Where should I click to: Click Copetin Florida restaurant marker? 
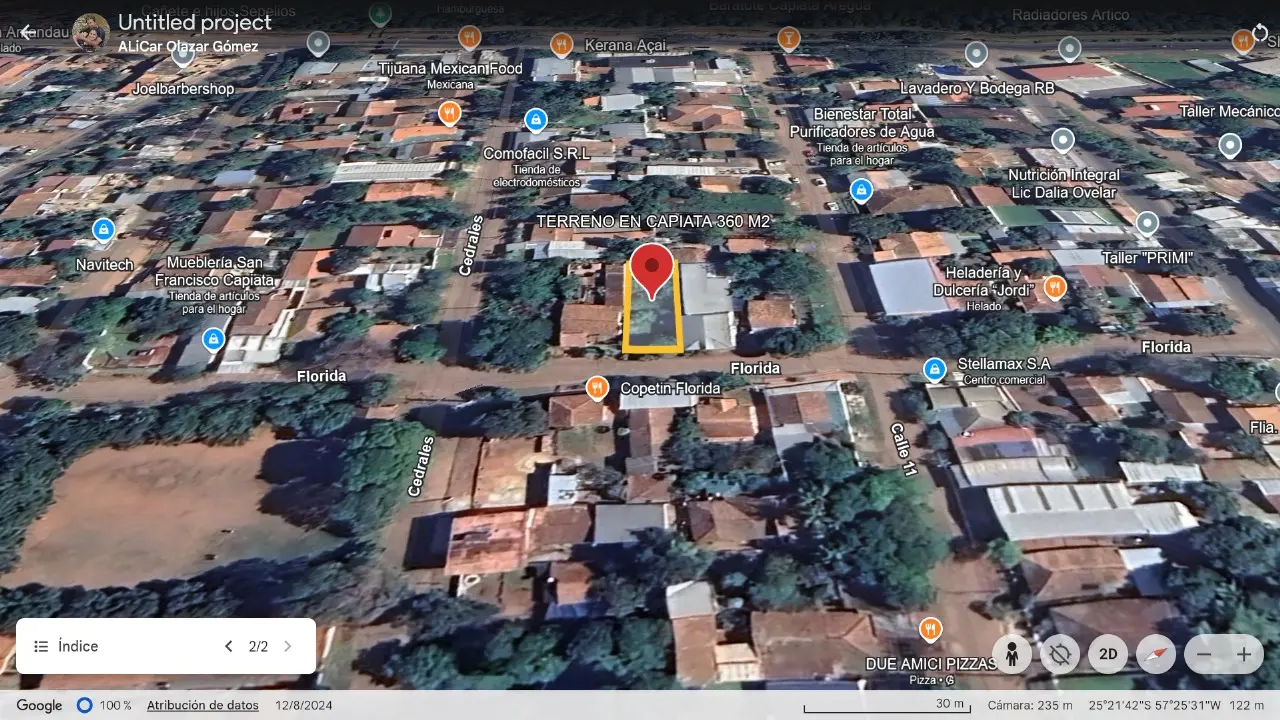pos(597,388)
